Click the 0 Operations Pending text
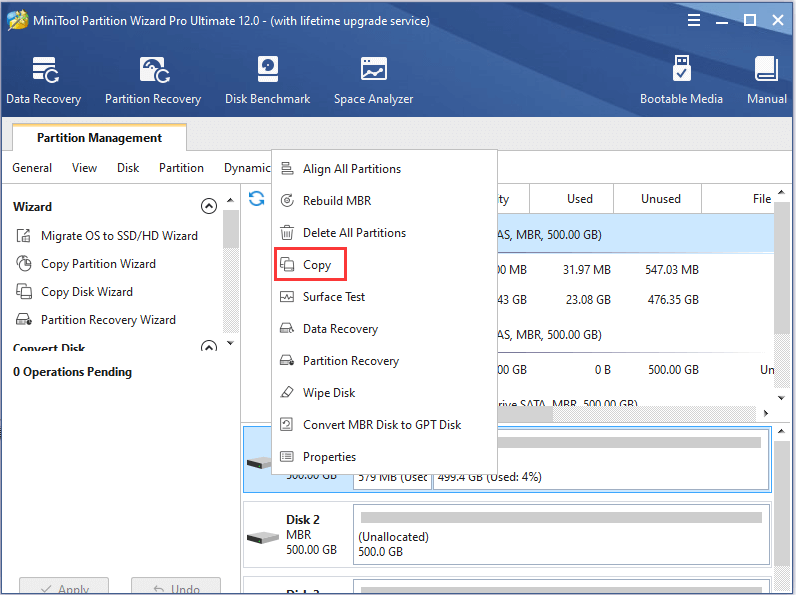This screenshot has width=796, height=595. click(72, 372)
